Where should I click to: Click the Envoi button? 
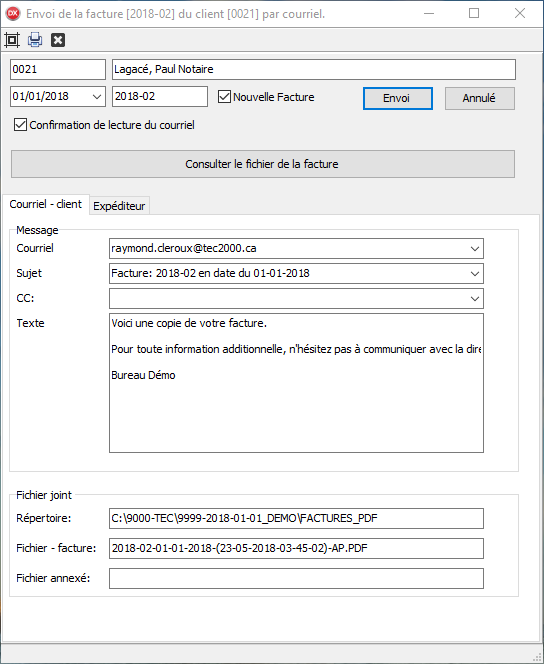point(398,98)
